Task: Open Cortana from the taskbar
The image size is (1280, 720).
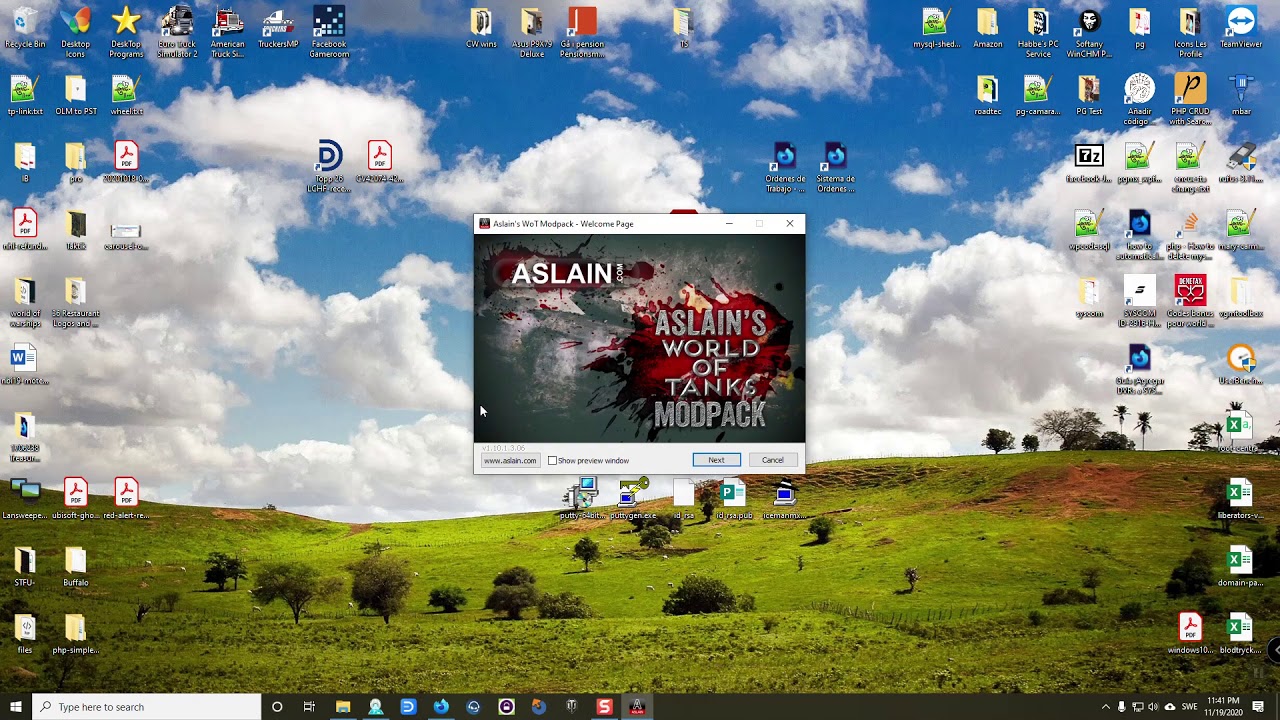Action: (277, 707)
